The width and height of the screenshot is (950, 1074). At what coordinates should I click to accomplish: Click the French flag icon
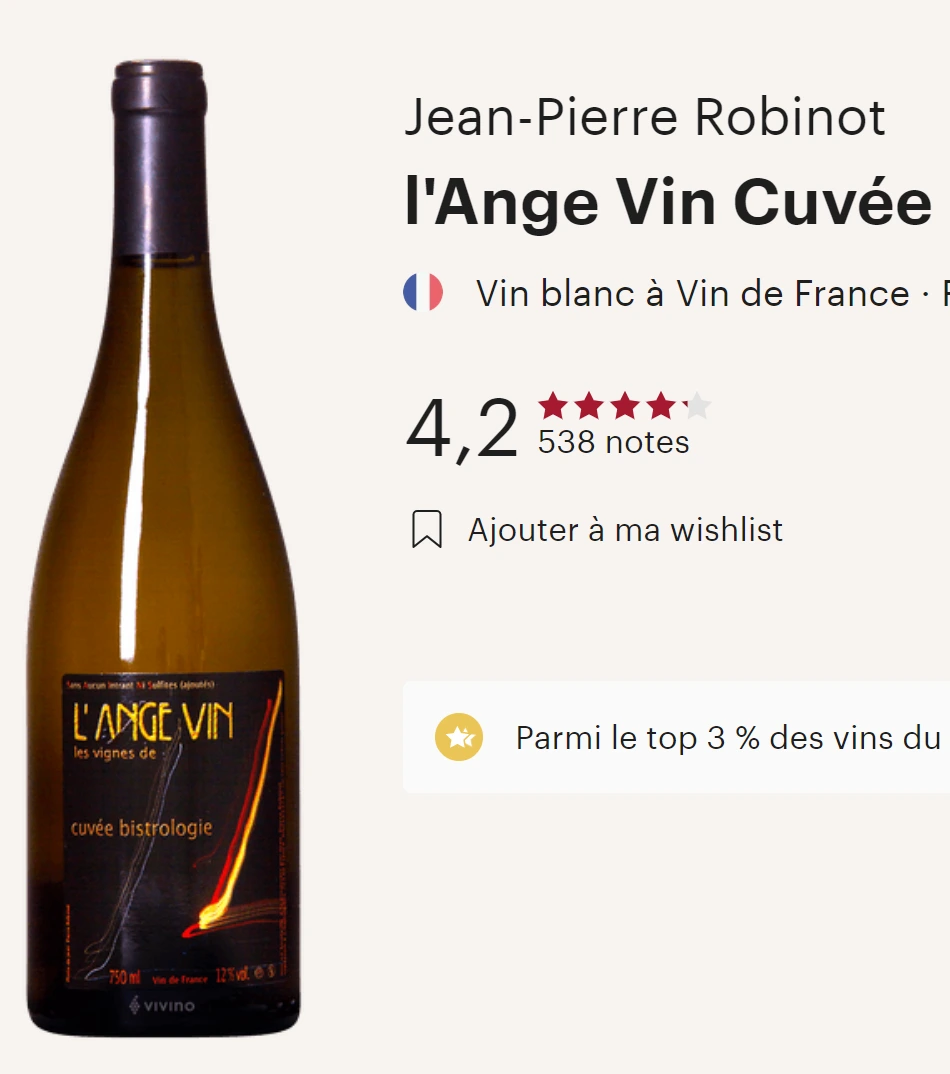[423, 292]
